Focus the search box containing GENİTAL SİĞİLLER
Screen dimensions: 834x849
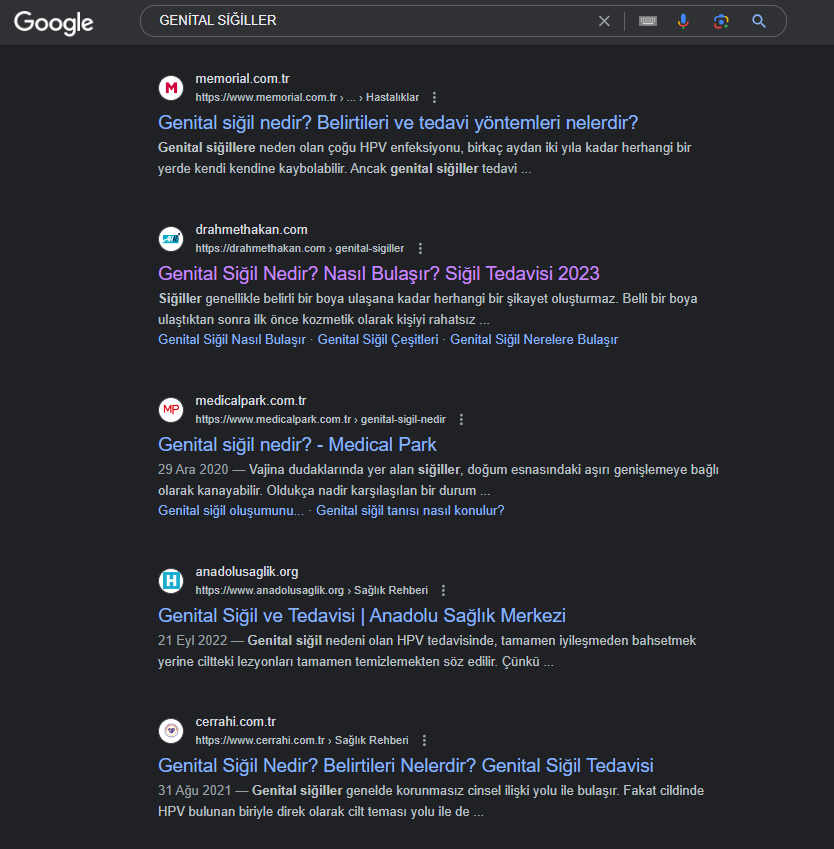[x=374, y=21]
